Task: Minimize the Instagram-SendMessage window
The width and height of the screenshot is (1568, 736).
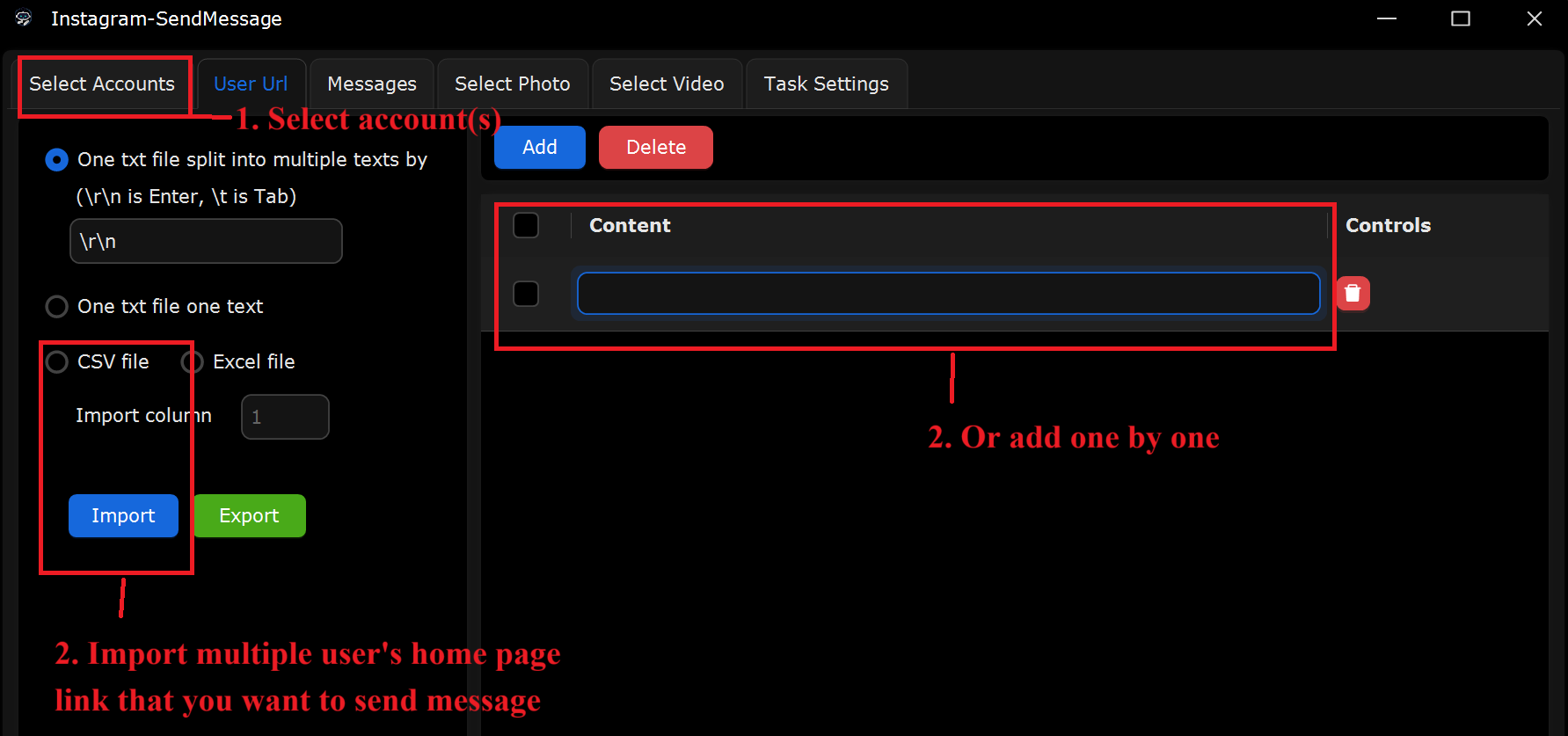Action: pyautogui.click(x=1387, y=18)
